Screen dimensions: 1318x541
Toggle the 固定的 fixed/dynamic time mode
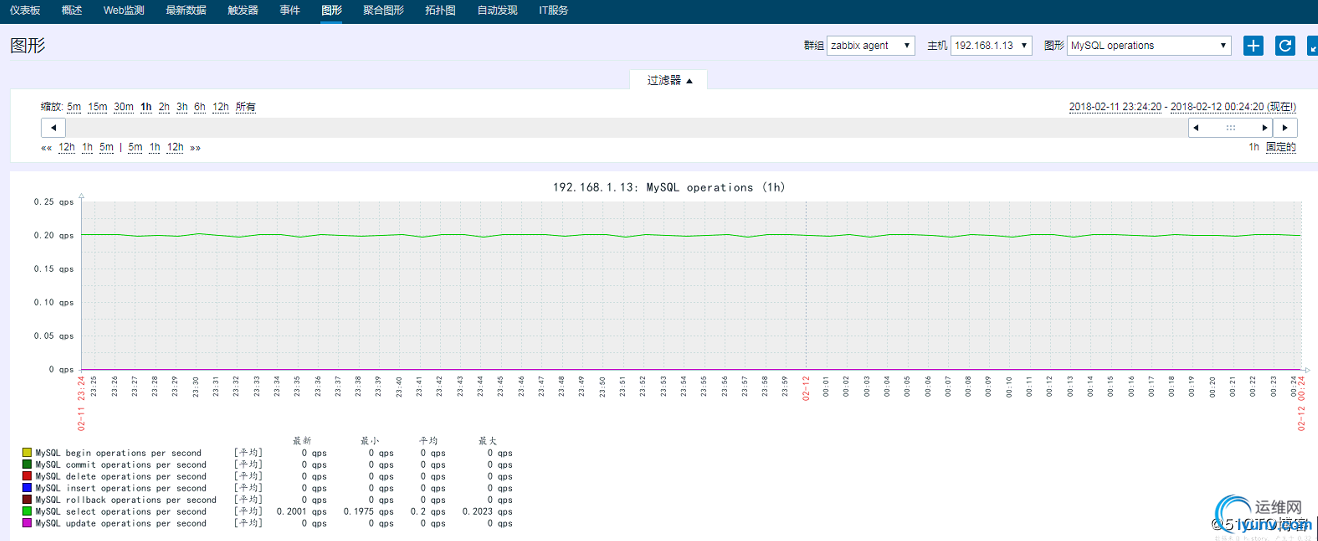coord(1280,148)
